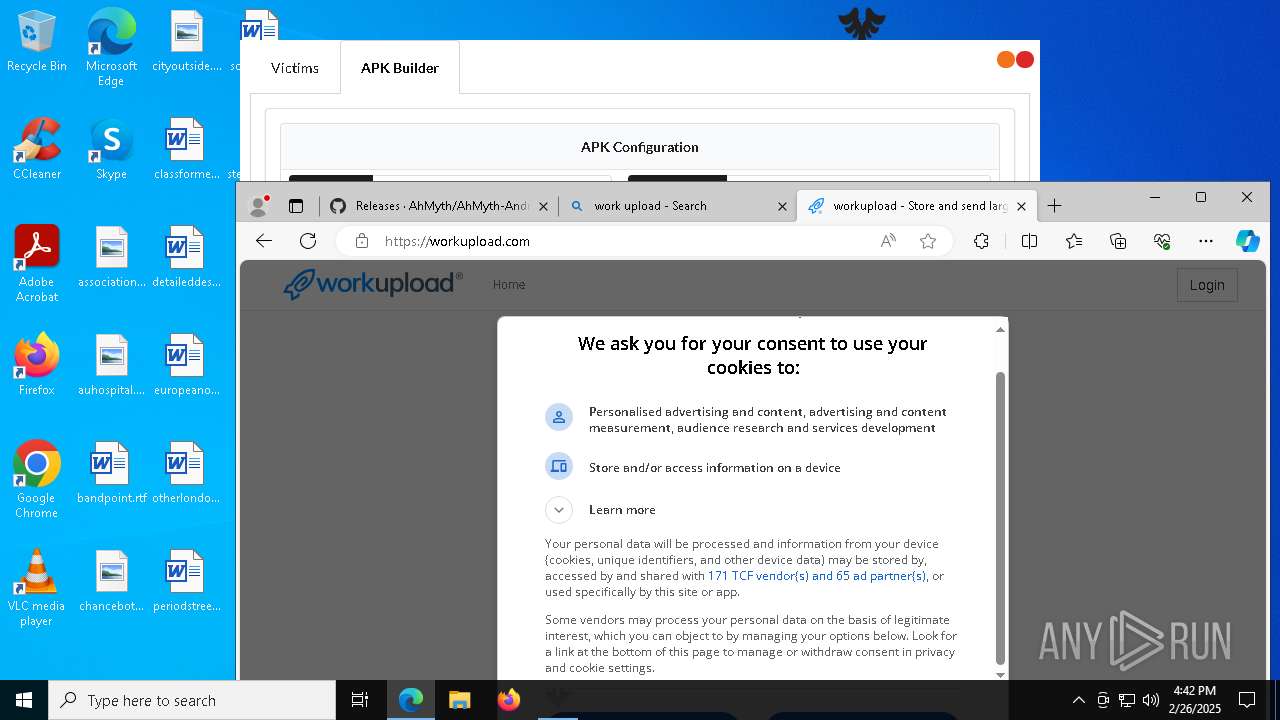
Task: Launch Firefox desktop shortcut
Action: pos(37,365)
